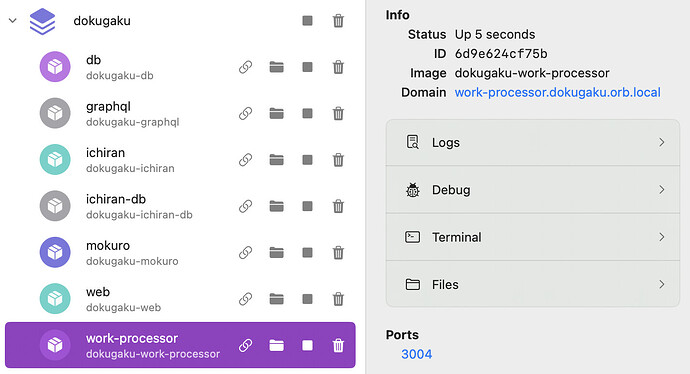The width and height of the screenshot is (690, 374).
Task: Delete the work-processor container
Action: point(338,345)
